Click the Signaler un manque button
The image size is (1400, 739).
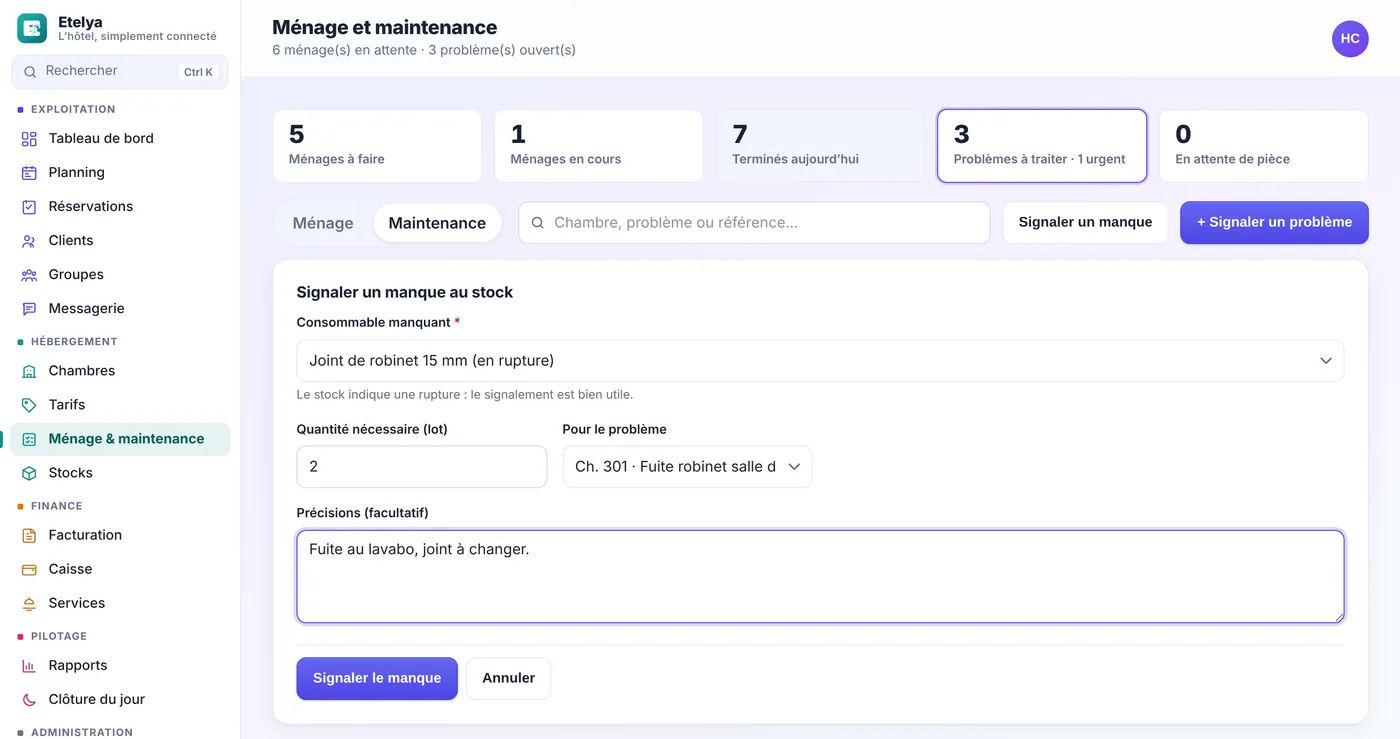(1085, 222)
